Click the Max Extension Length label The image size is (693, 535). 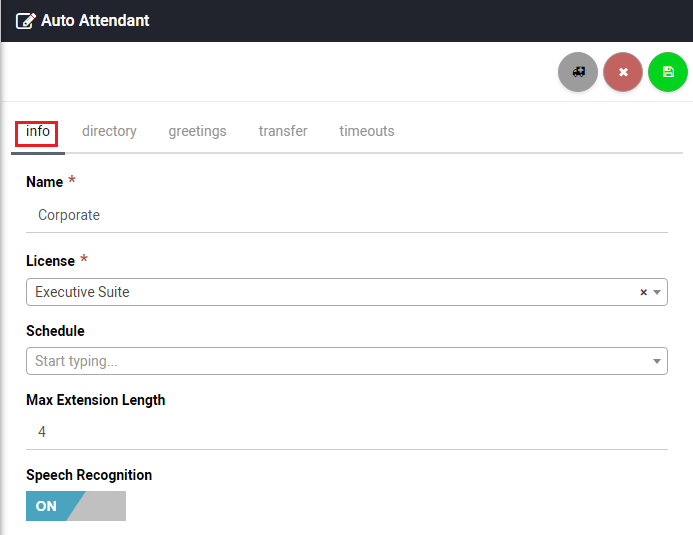pyautogui.click(x=95, y=400)
